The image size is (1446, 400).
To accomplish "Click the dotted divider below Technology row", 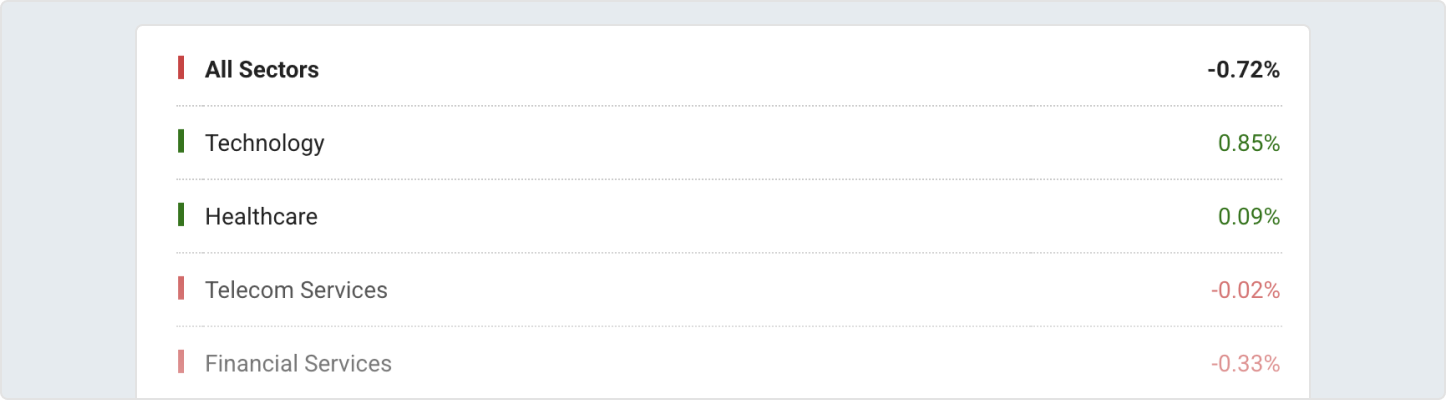I will 728,179.
